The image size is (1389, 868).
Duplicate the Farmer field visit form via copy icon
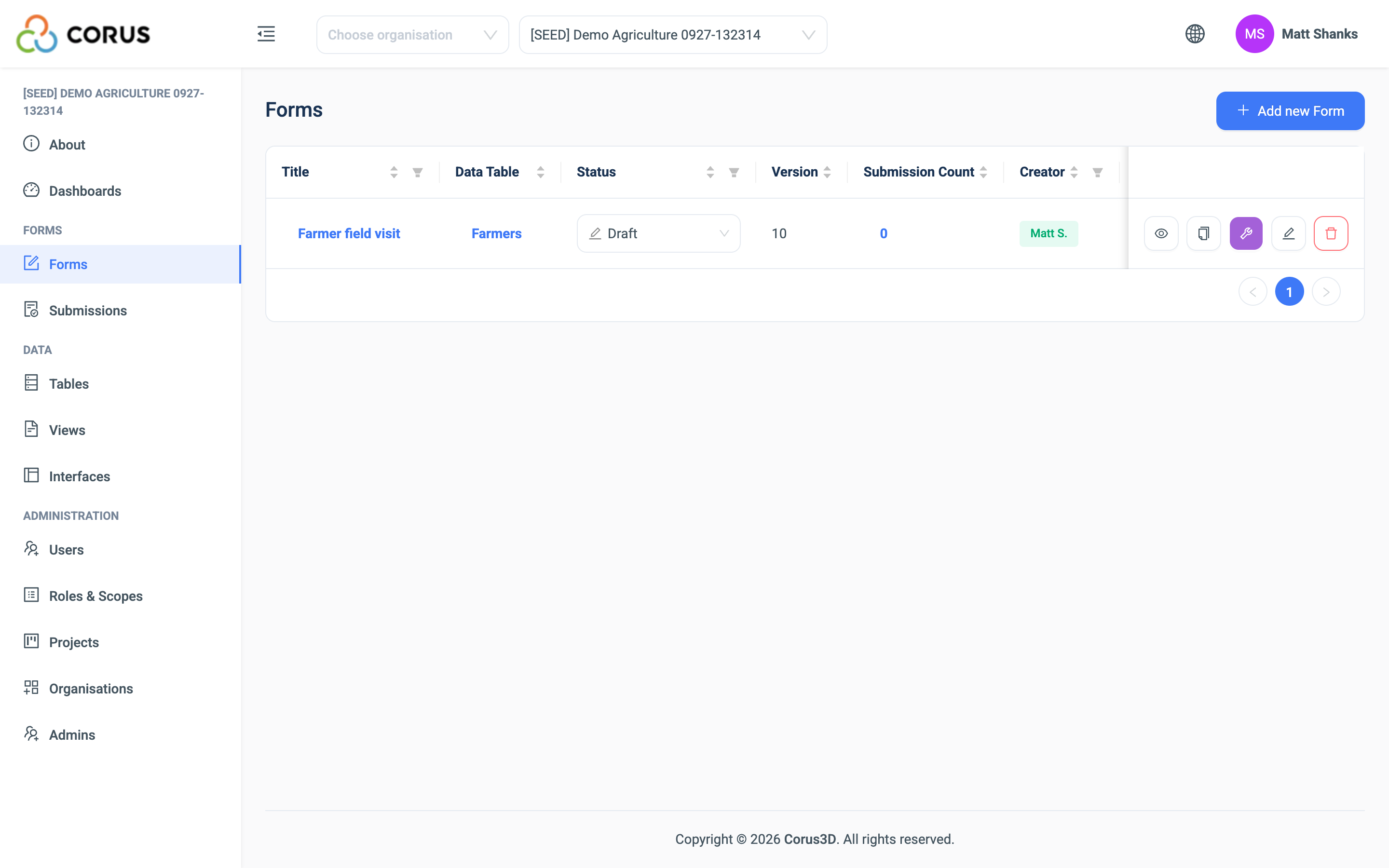[1204, 234]
